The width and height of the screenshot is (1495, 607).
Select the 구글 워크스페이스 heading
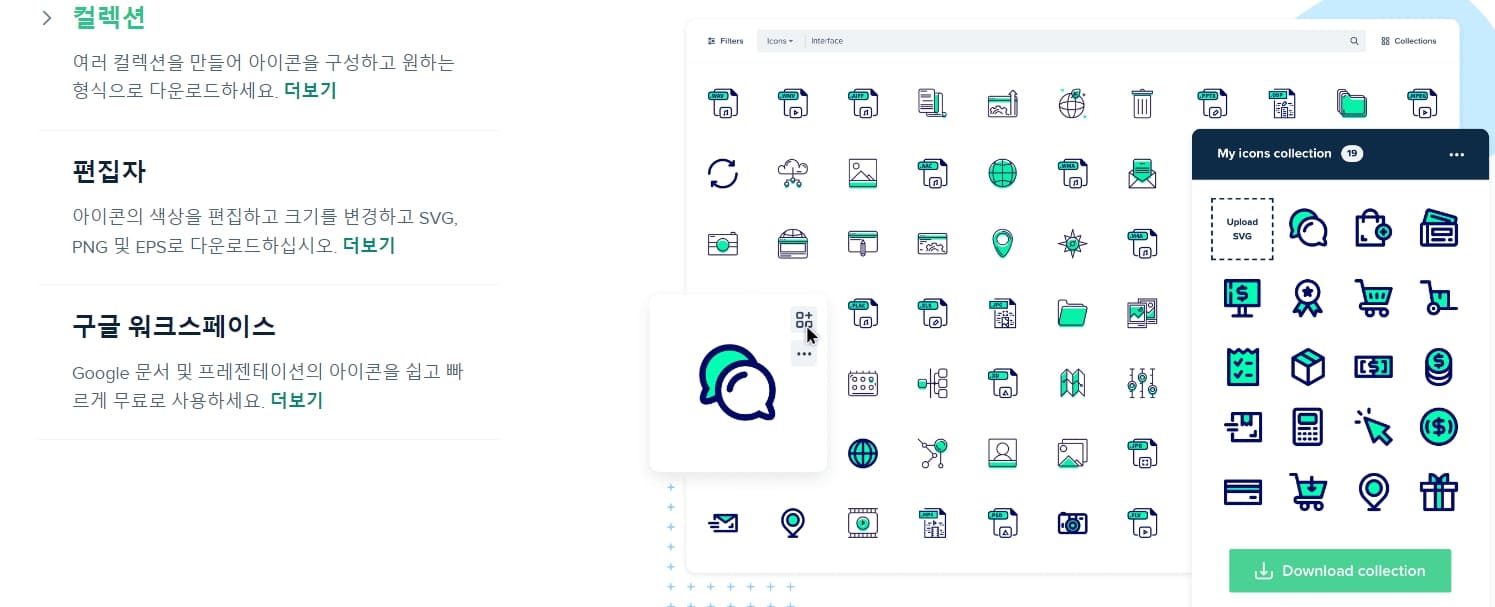pyautogui.click(x=174, y=326)
